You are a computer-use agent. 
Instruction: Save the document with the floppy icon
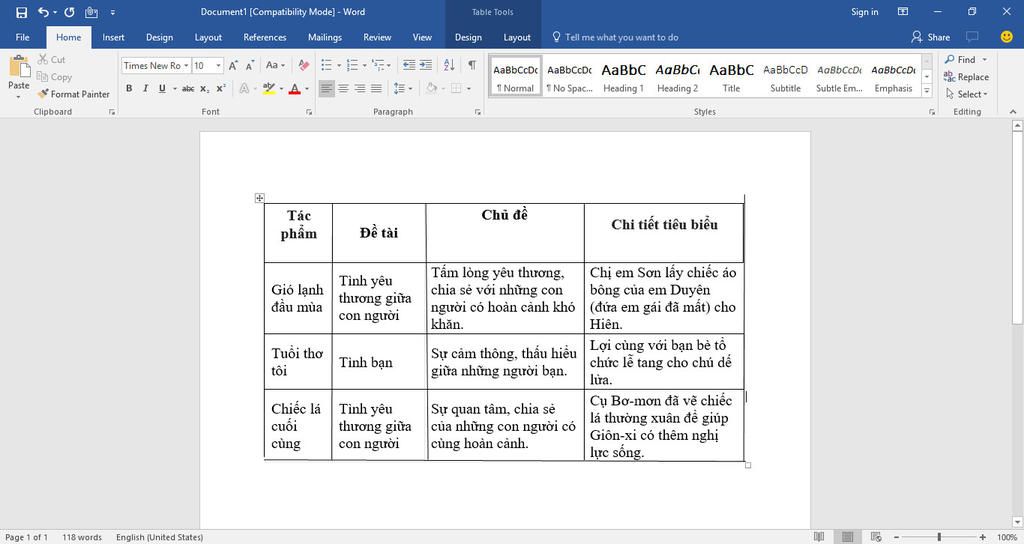point(22,12)
